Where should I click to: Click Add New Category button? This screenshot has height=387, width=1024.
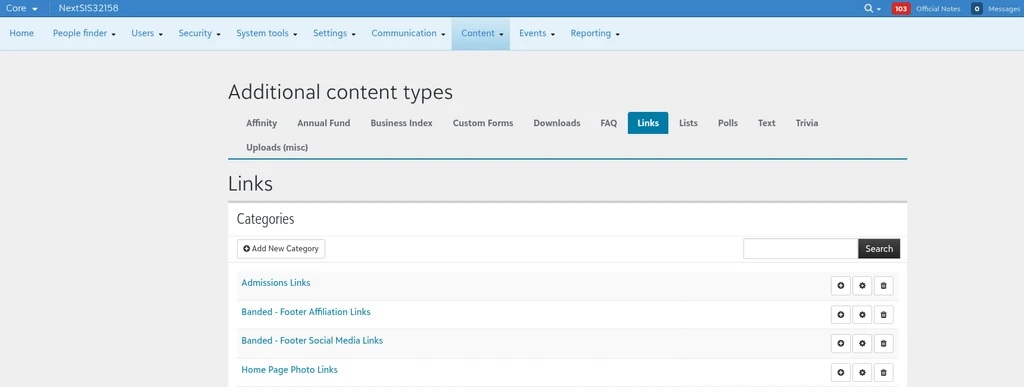[281, 249]
